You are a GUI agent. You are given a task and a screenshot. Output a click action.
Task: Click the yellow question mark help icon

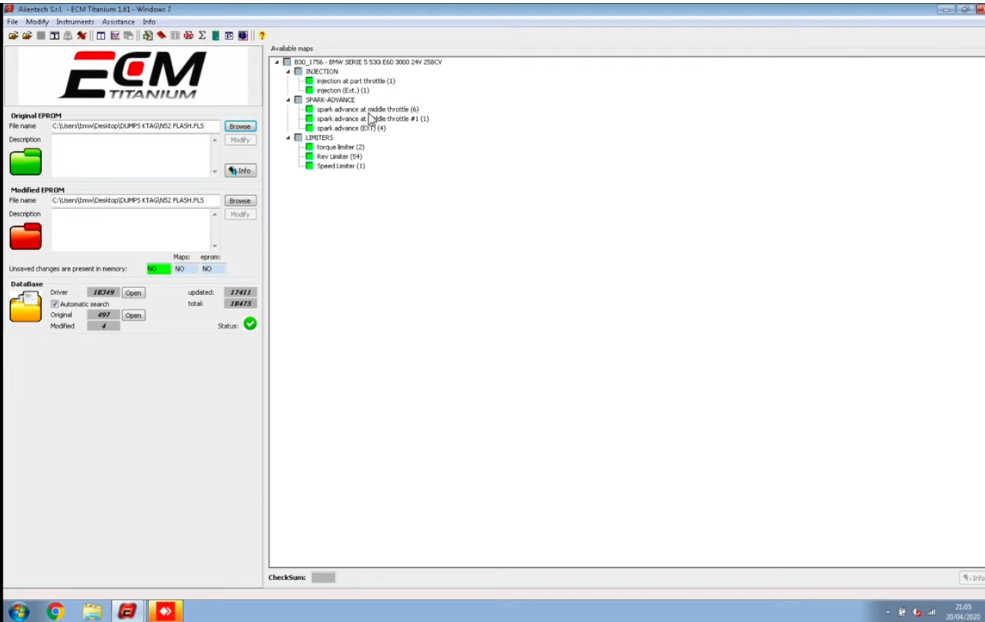click(x=262, y=36)
